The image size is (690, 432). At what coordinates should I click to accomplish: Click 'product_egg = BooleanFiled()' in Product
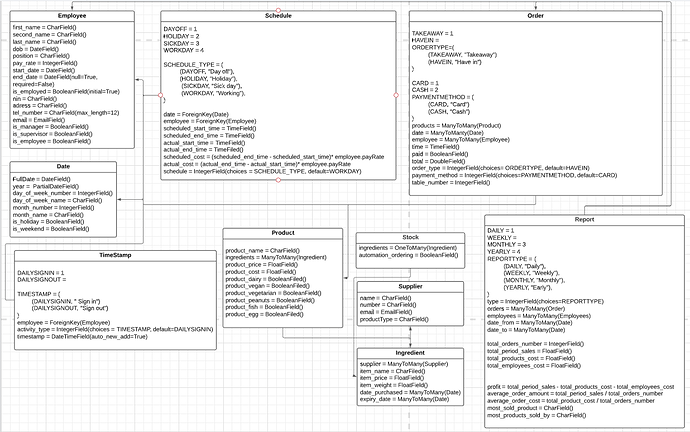264,315
